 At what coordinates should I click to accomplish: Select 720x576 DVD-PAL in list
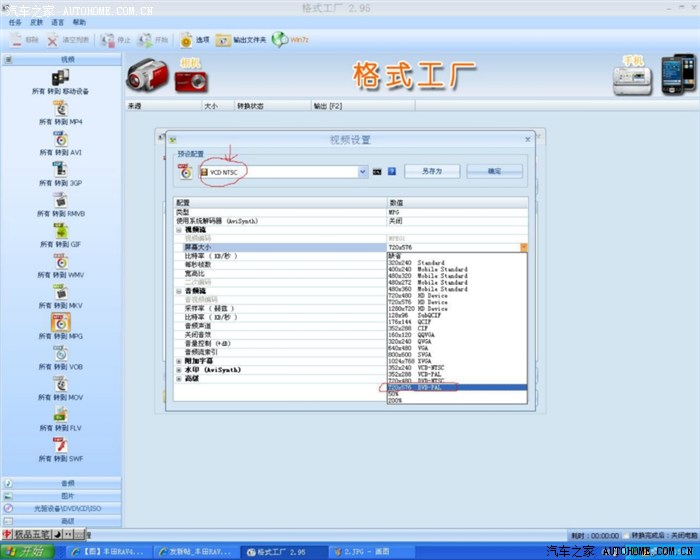pos(457,388)
